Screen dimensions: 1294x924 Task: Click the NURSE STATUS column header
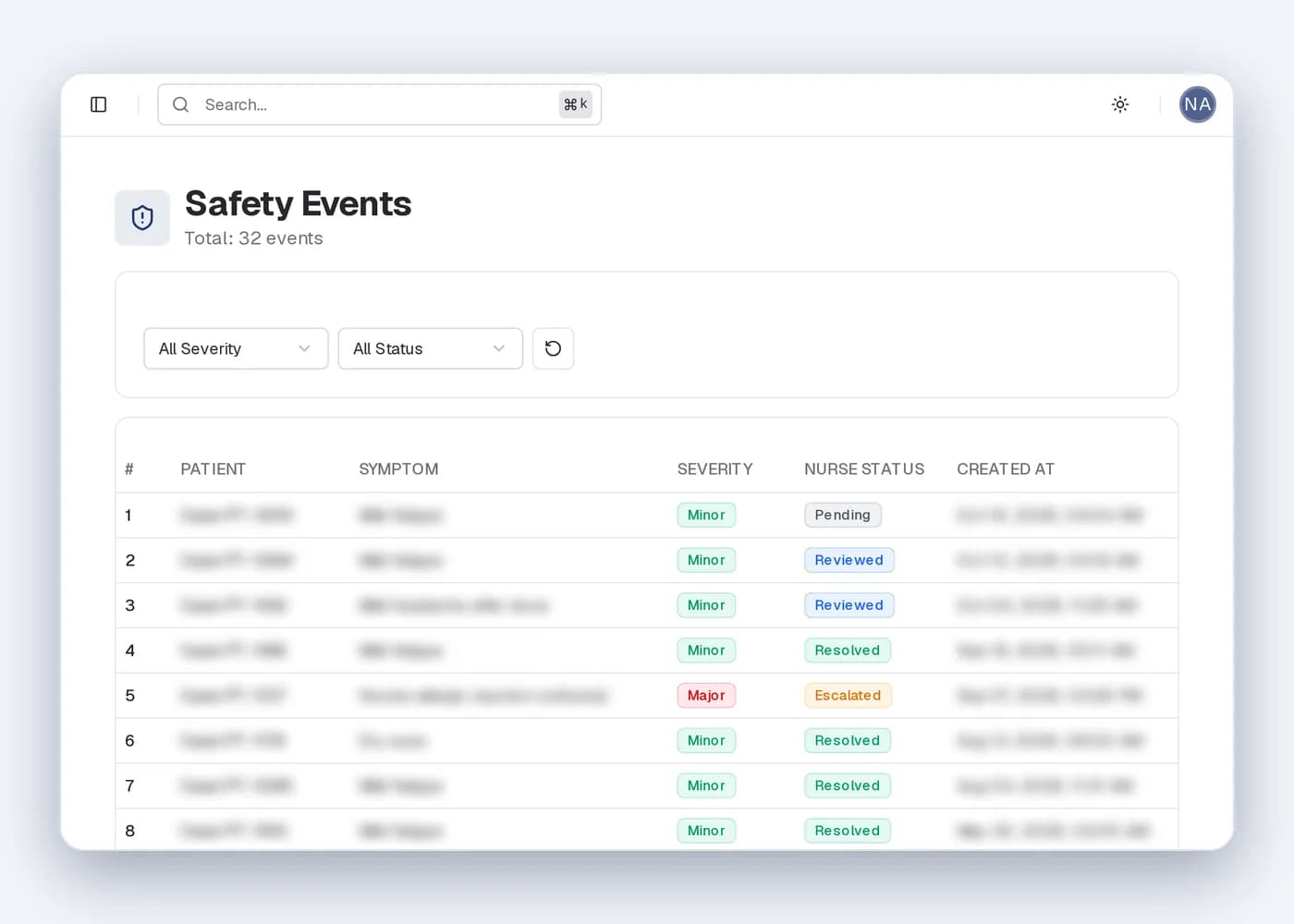(864, 469)
